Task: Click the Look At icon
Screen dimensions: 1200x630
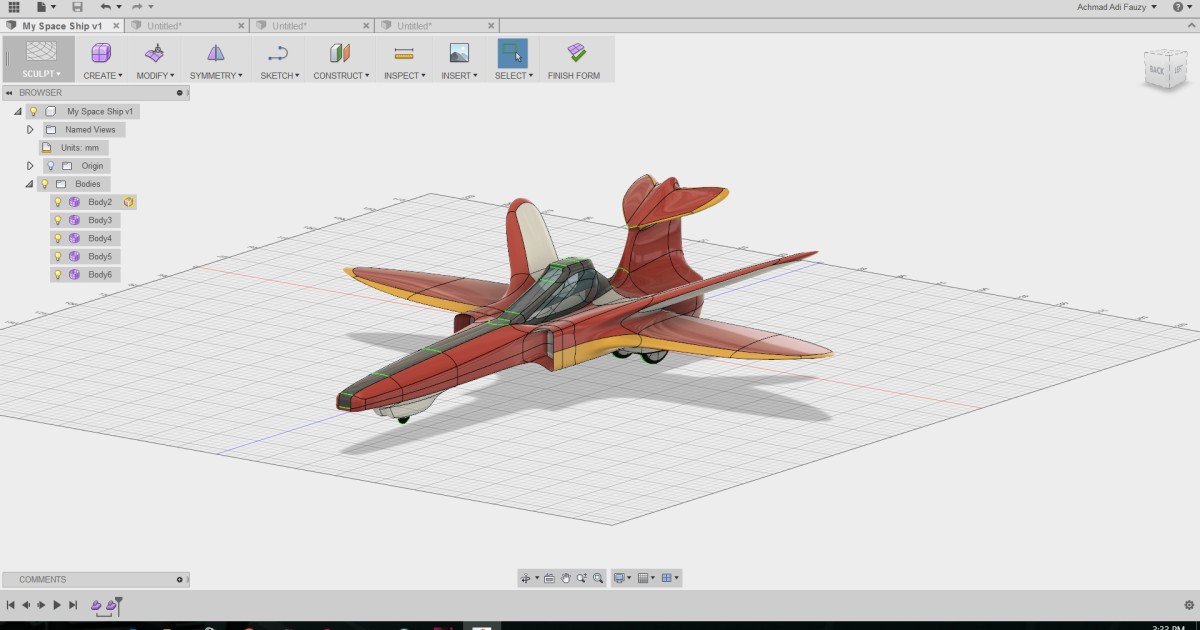Action: 549,578
